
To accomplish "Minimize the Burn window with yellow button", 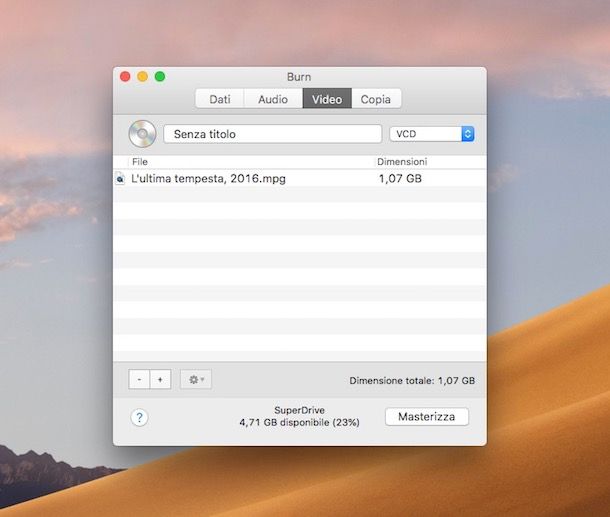I will (x=143, y=77).
